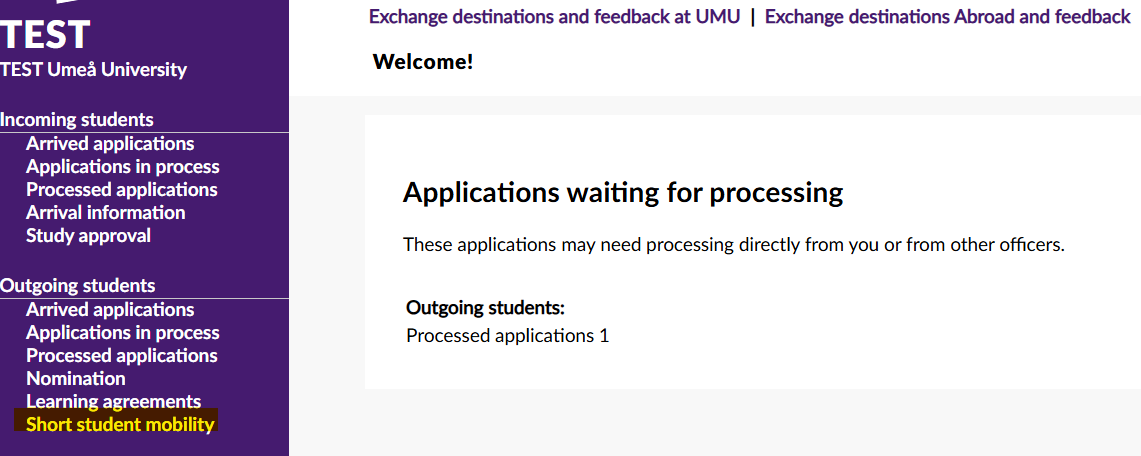Open Processed applications in Outgoing students sidebar
The height and width of the screenshot is (456, 1141).
click(x=122, y=356)
